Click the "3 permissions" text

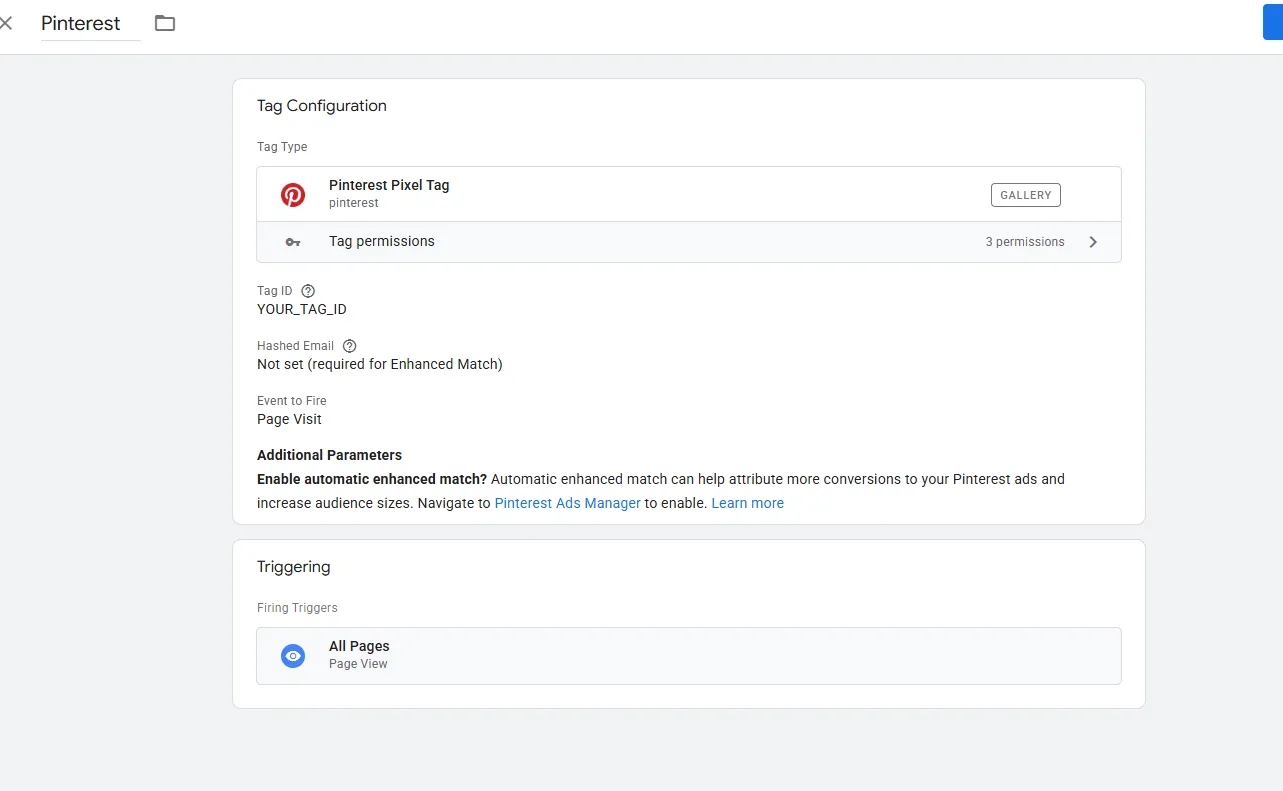[x=1025, y=242]
